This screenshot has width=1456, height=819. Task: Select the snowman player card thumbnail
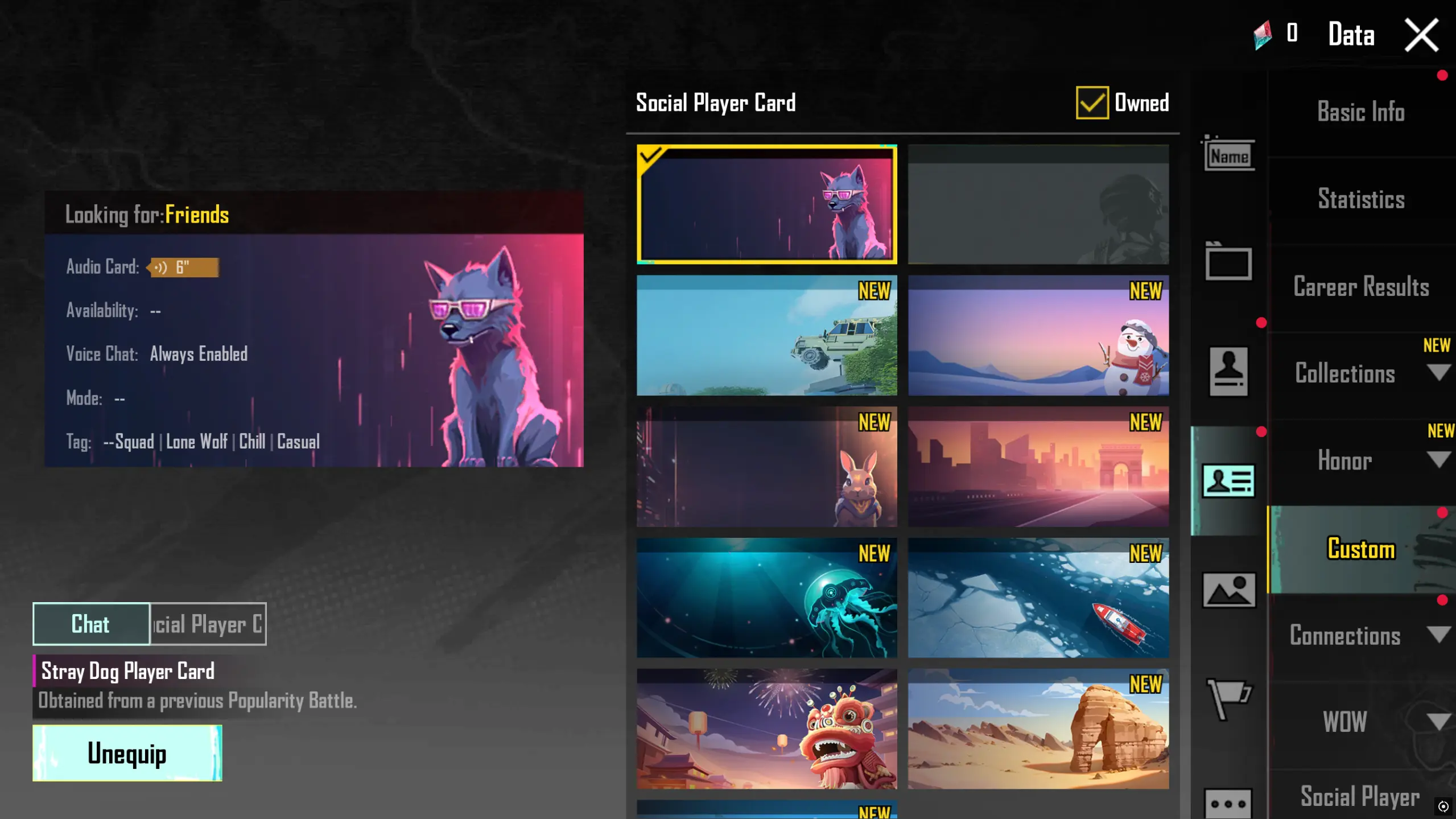pos(1038,335)
